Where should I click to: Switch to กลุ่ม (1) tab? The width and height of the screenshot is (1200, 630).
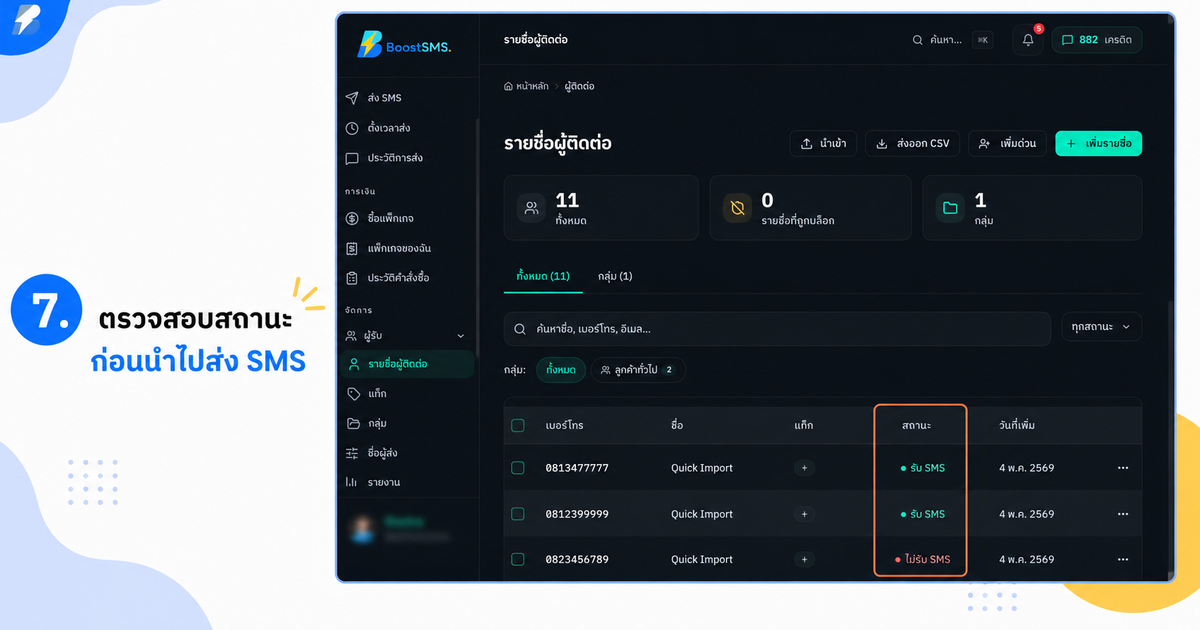coord(615,276)
